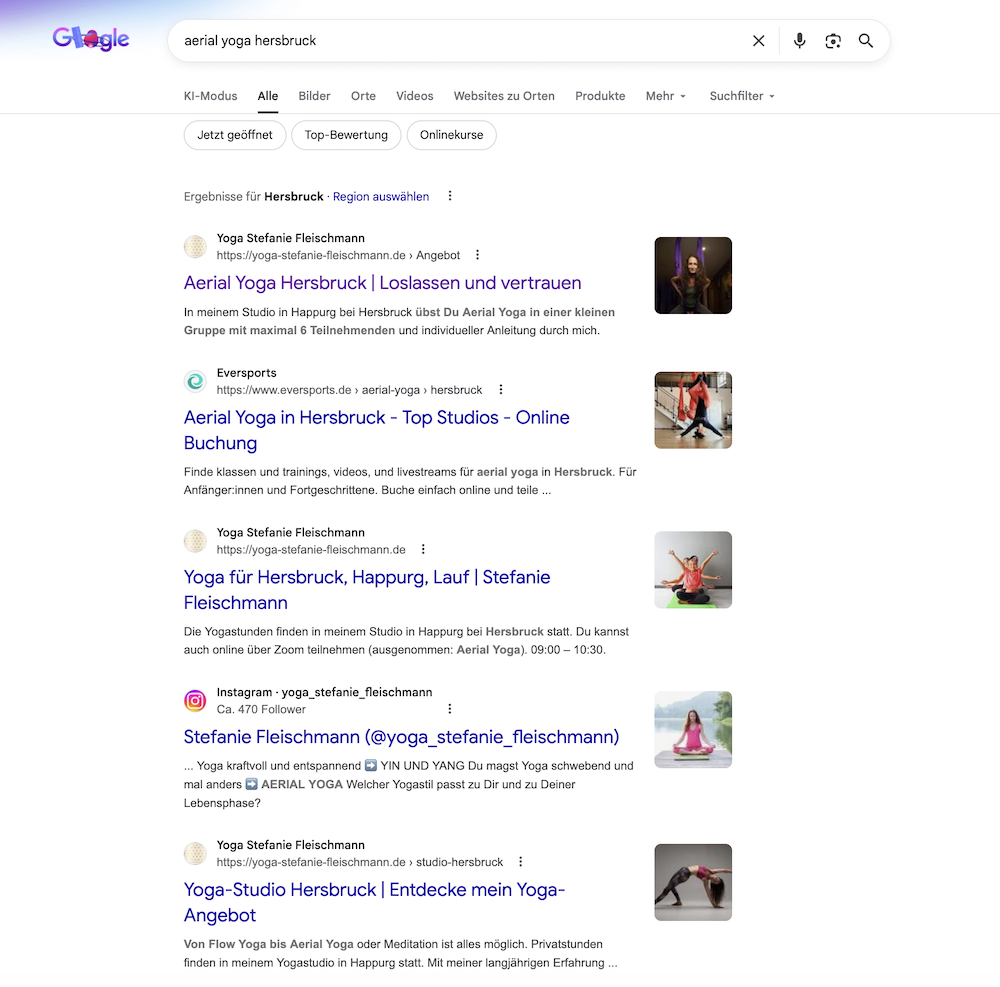Expand the Mehr dropdown menu
1000x987 pixels.
click(666, 96)
